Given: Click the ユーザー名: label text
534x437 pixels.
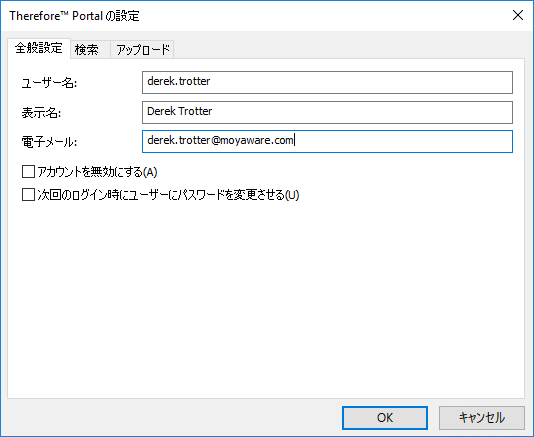Looking at the screenshot, I should (49, 83).
